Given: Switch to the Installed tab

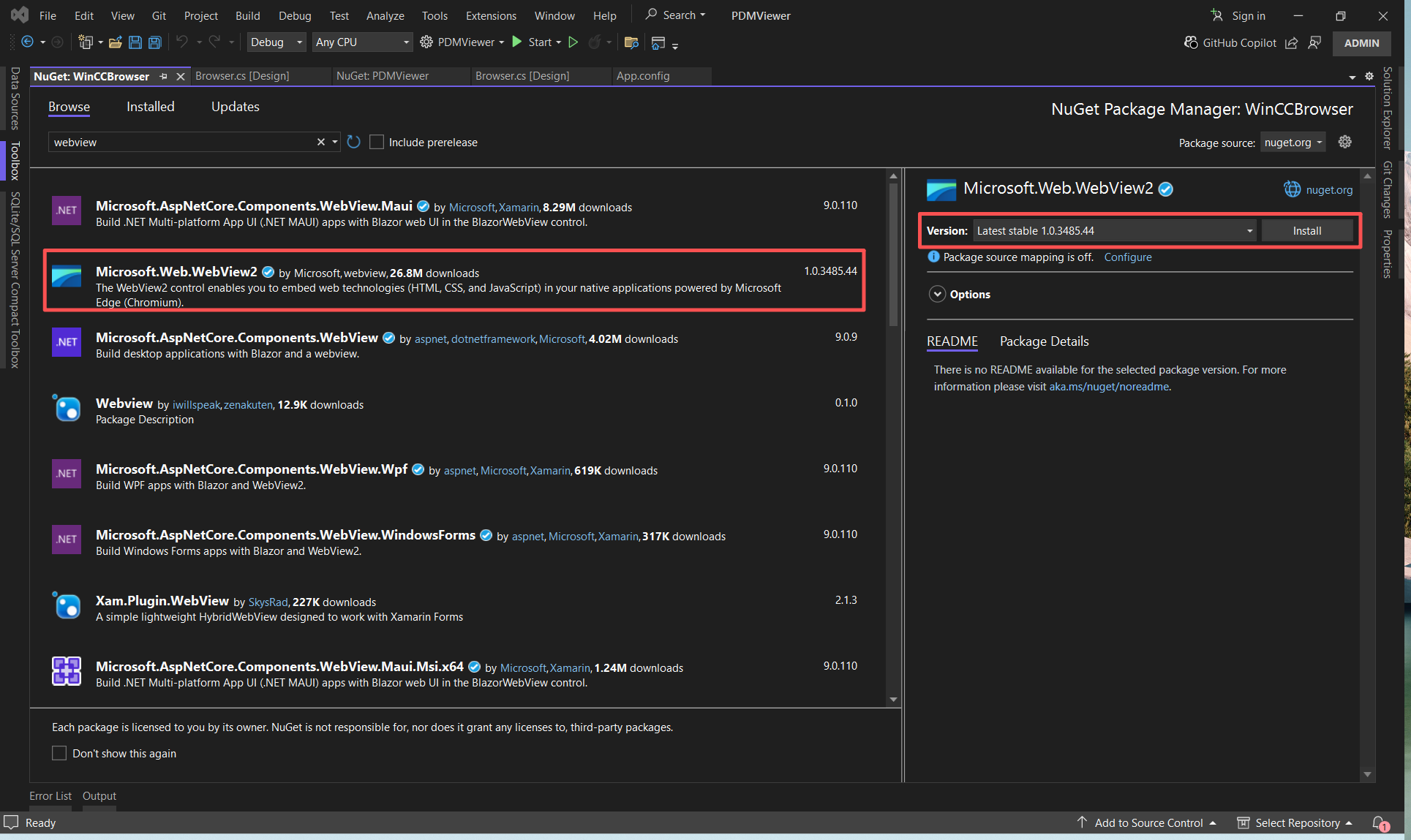Looking at the screenshot, I should [x=151, y=107].
